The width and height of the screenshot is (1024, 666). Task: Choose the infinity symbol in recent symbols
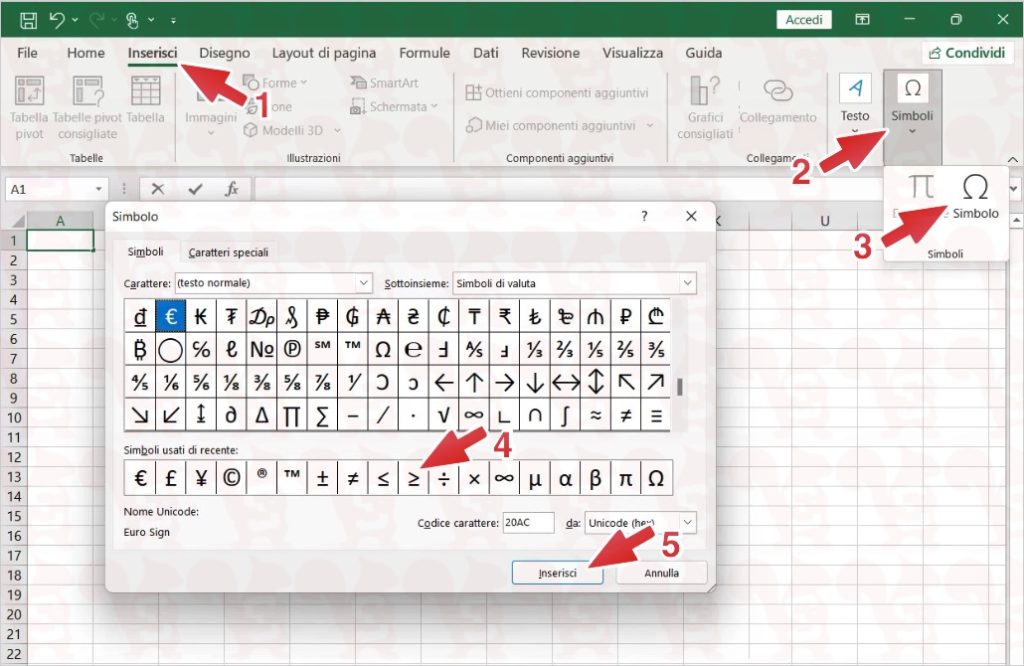pos(504,479)
